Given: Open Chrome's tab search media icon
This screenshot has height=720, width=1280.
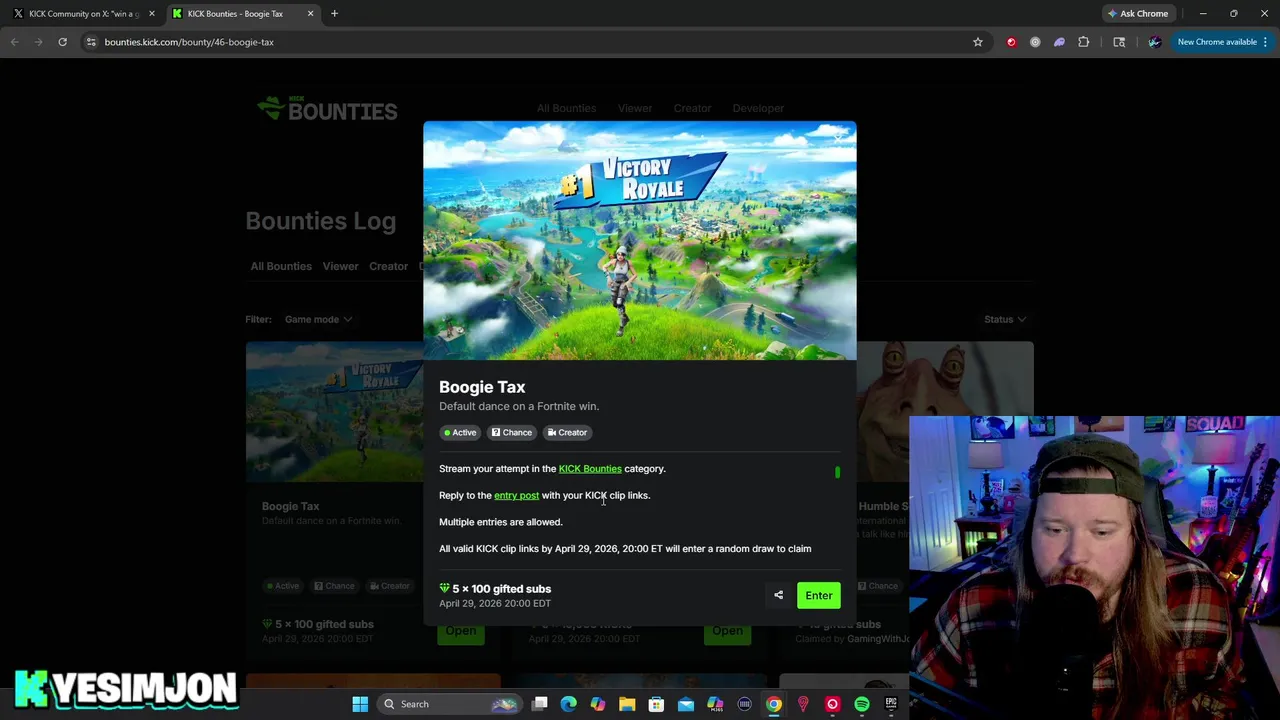Looking at the screenshot, I should tap(1119, 42).
